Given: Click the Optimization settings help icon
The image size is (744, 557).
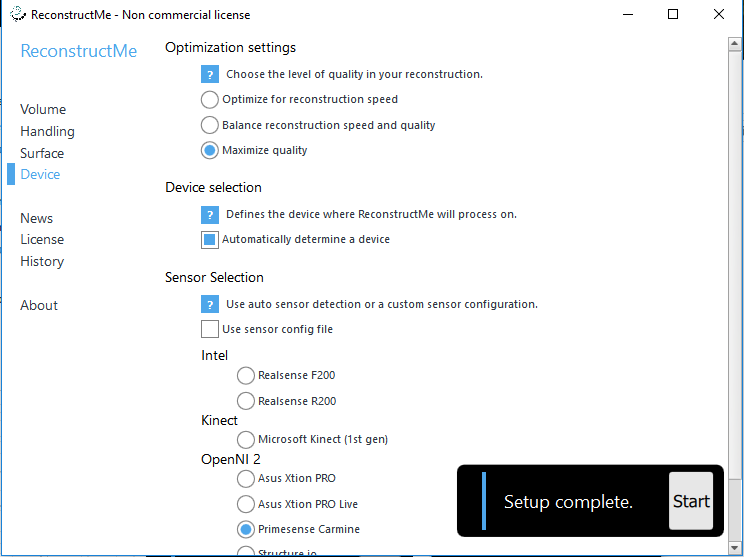Looking at the screenshot, I should pyautogui.click(x=210, y=74).
